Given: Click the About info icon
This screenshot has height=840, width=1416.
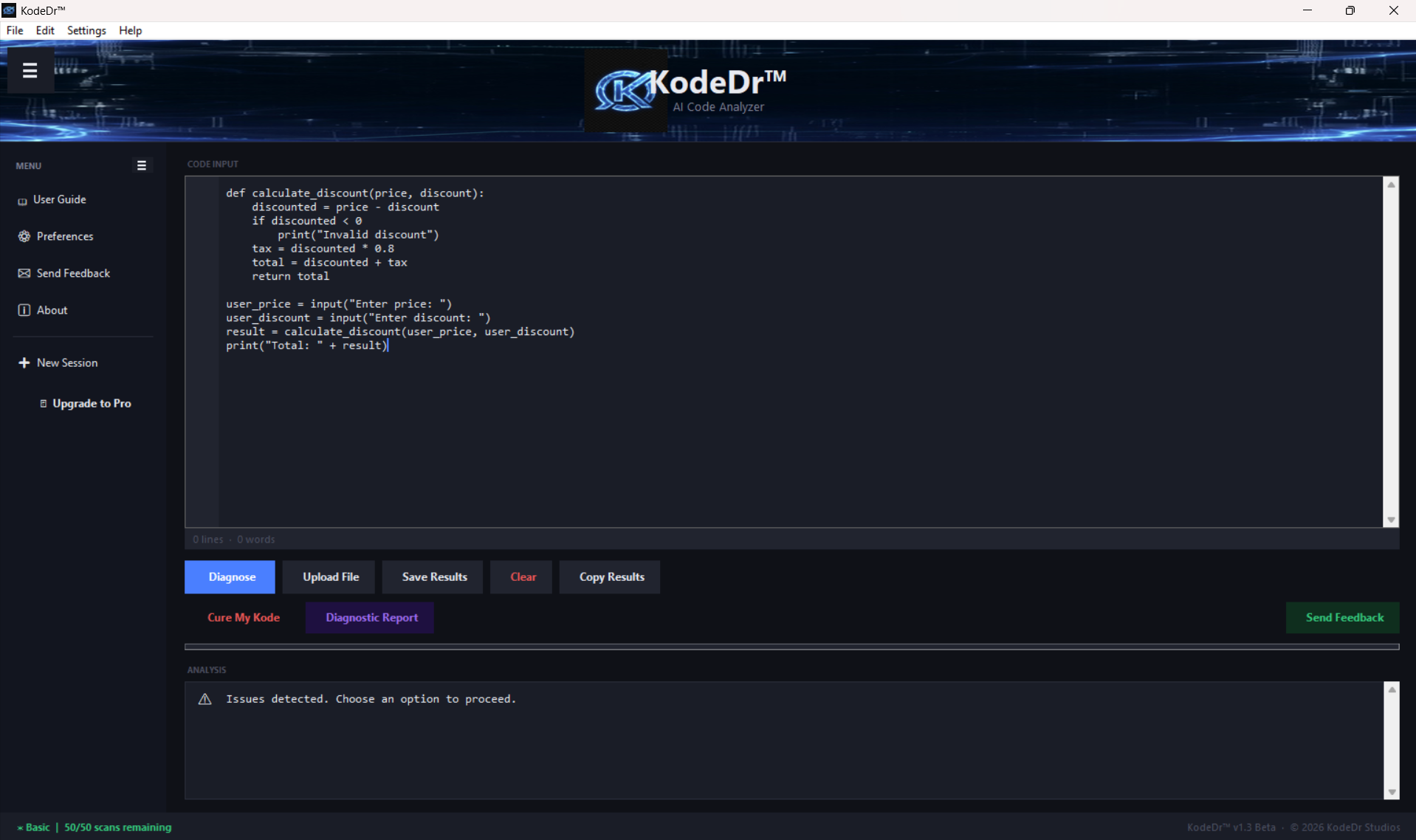Looking at the screenshot, I should coord(24,310).
